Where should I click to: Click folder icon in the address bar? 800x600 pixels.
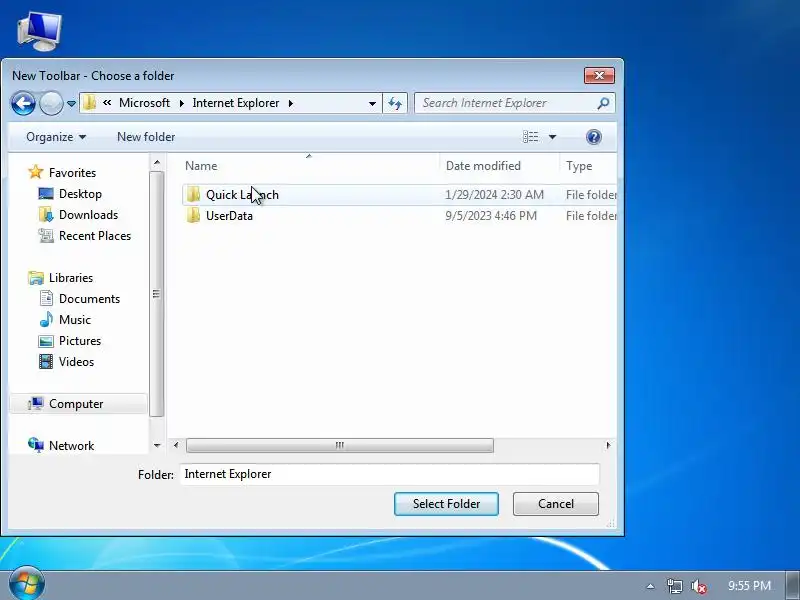click(x=90, y=103)
